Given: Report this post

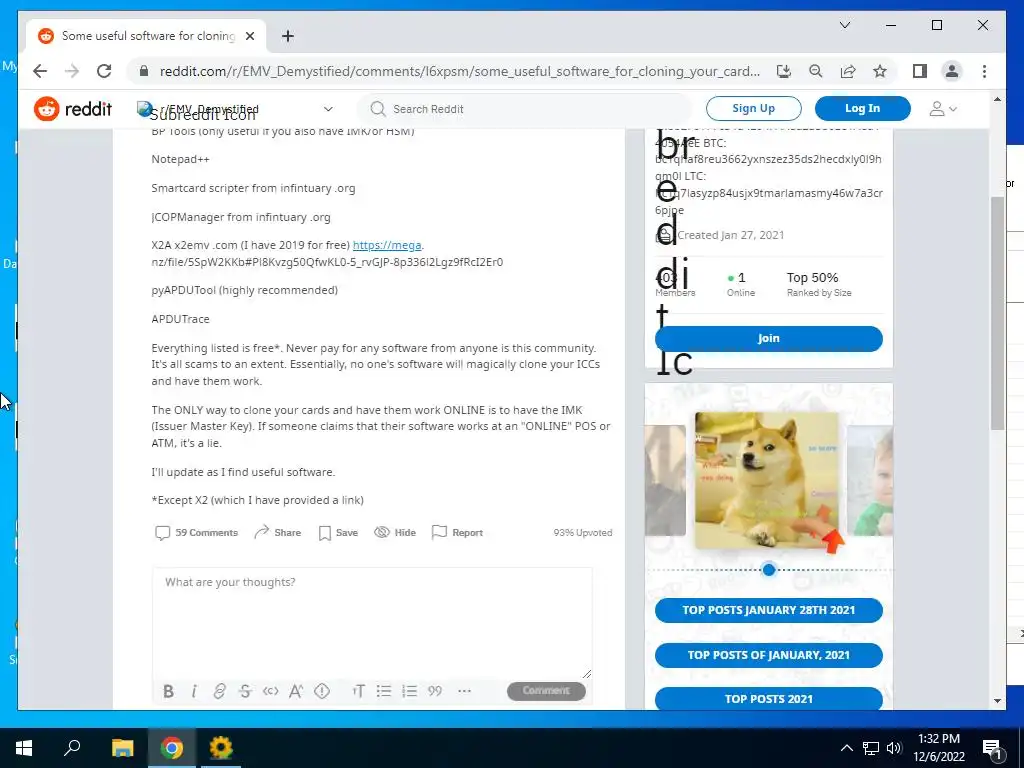Looking at the screenshot, I should click(457, 532).
